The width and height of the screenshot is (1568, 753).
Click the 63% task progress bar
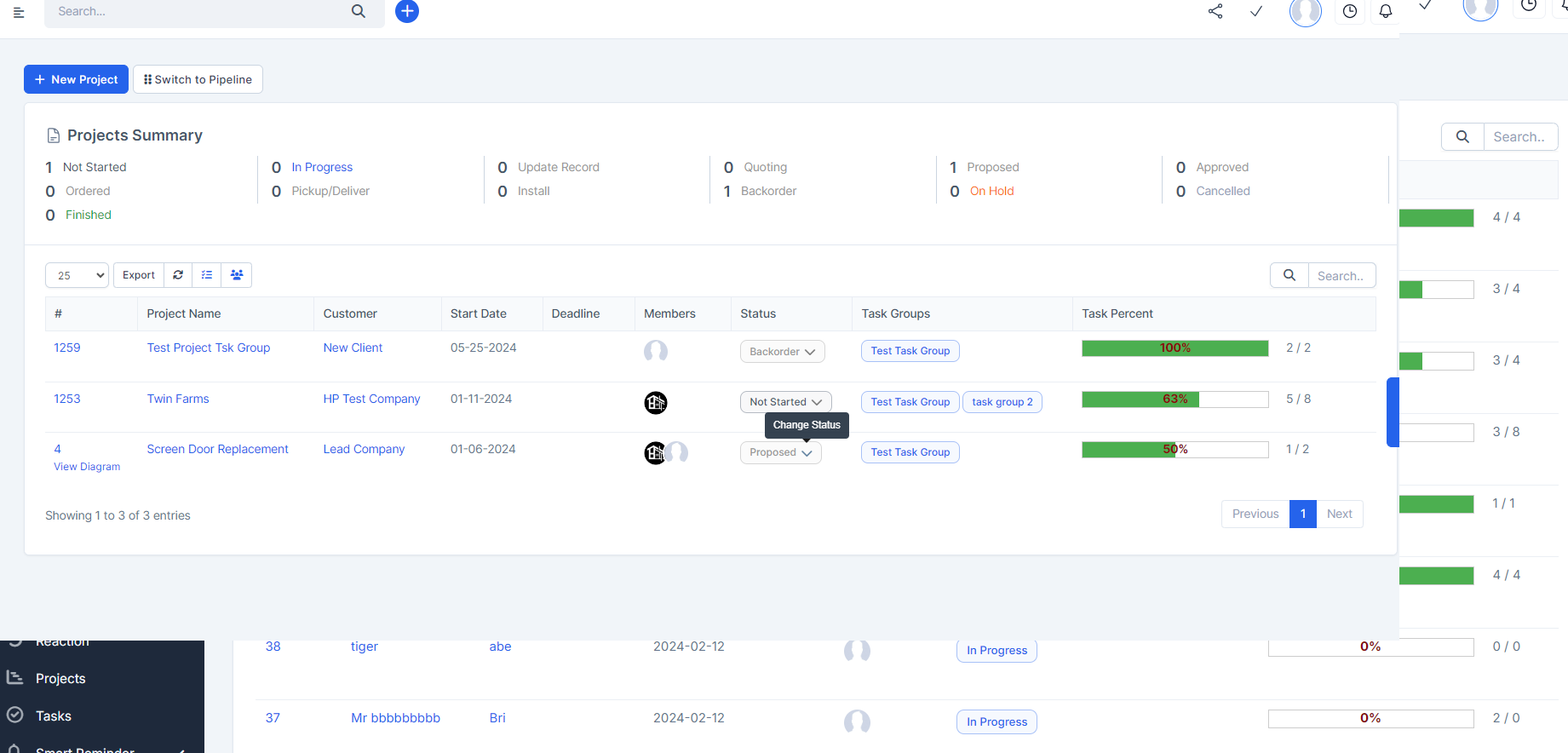point(1175,399)
